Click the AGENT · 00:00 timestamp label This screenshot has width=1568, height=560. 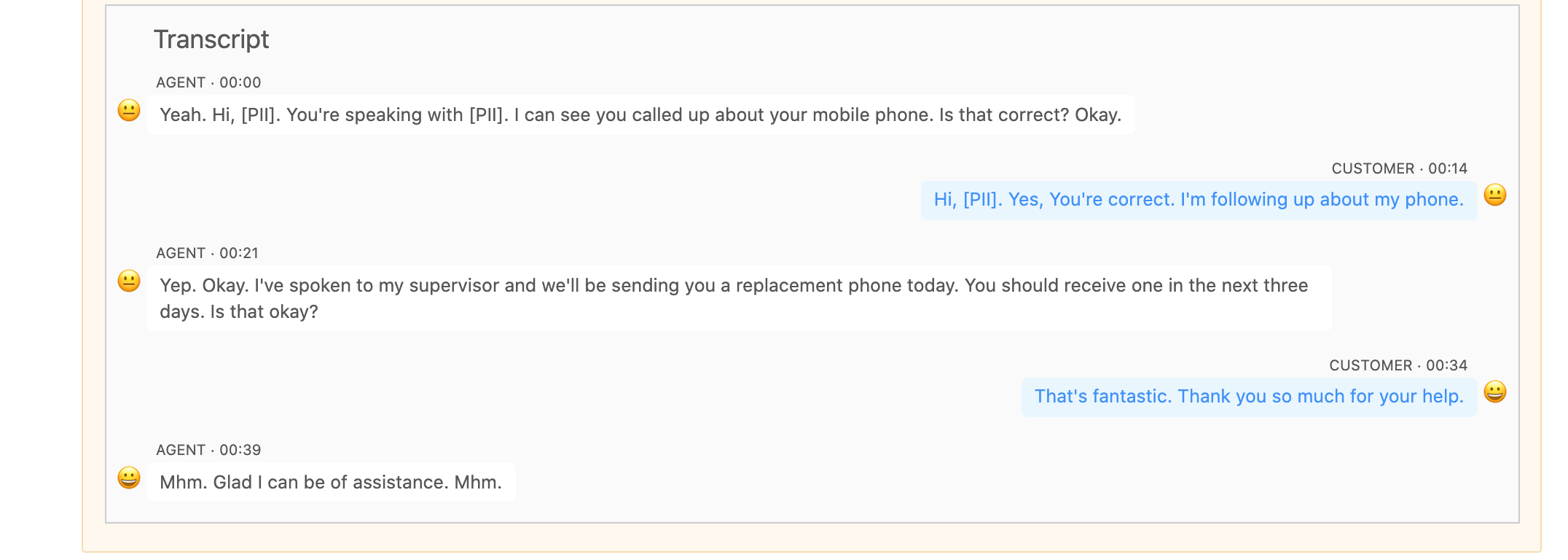(208, 82)
